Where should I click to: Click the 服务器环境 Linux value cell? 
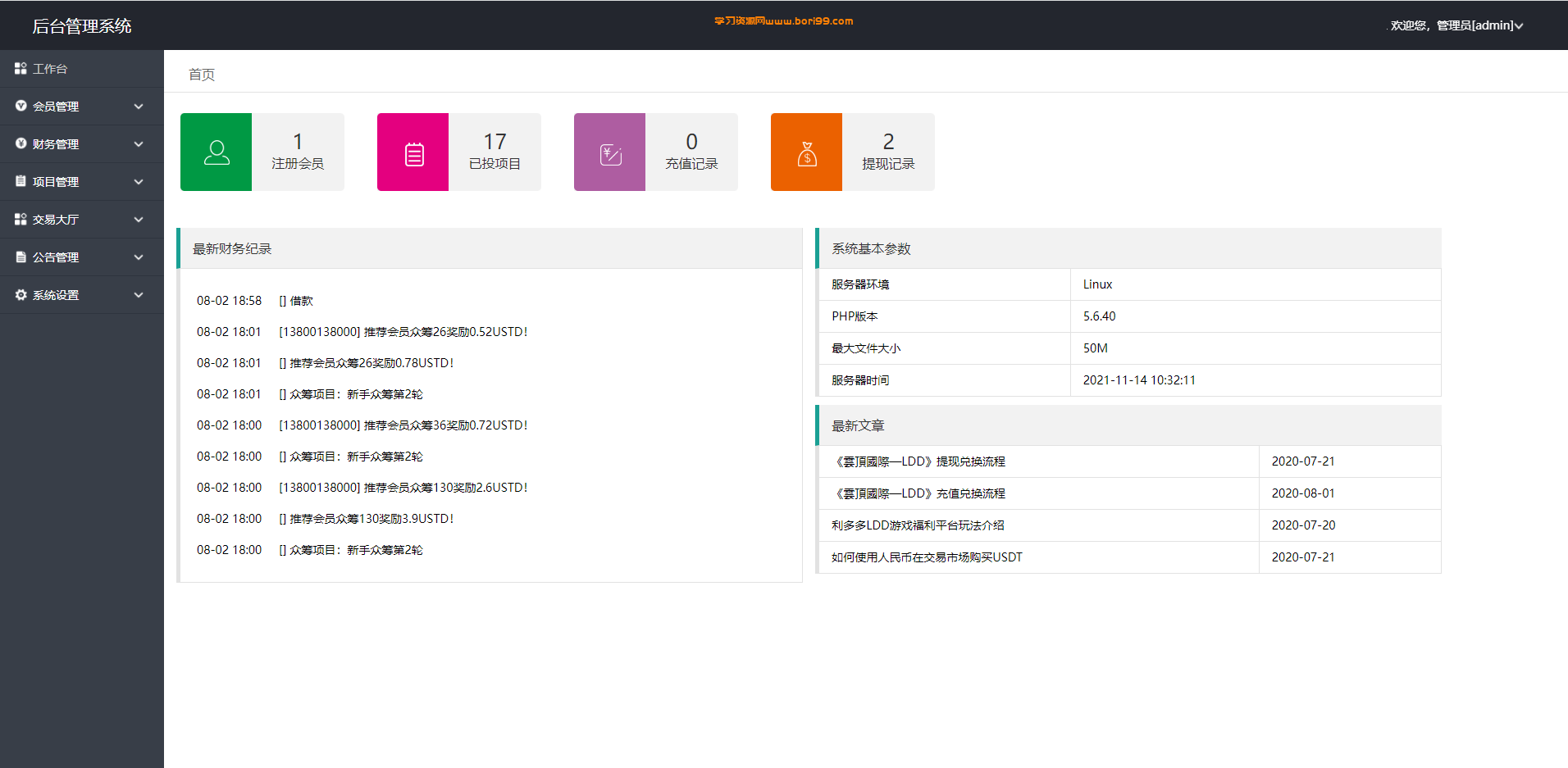(x=1256, y=284)
